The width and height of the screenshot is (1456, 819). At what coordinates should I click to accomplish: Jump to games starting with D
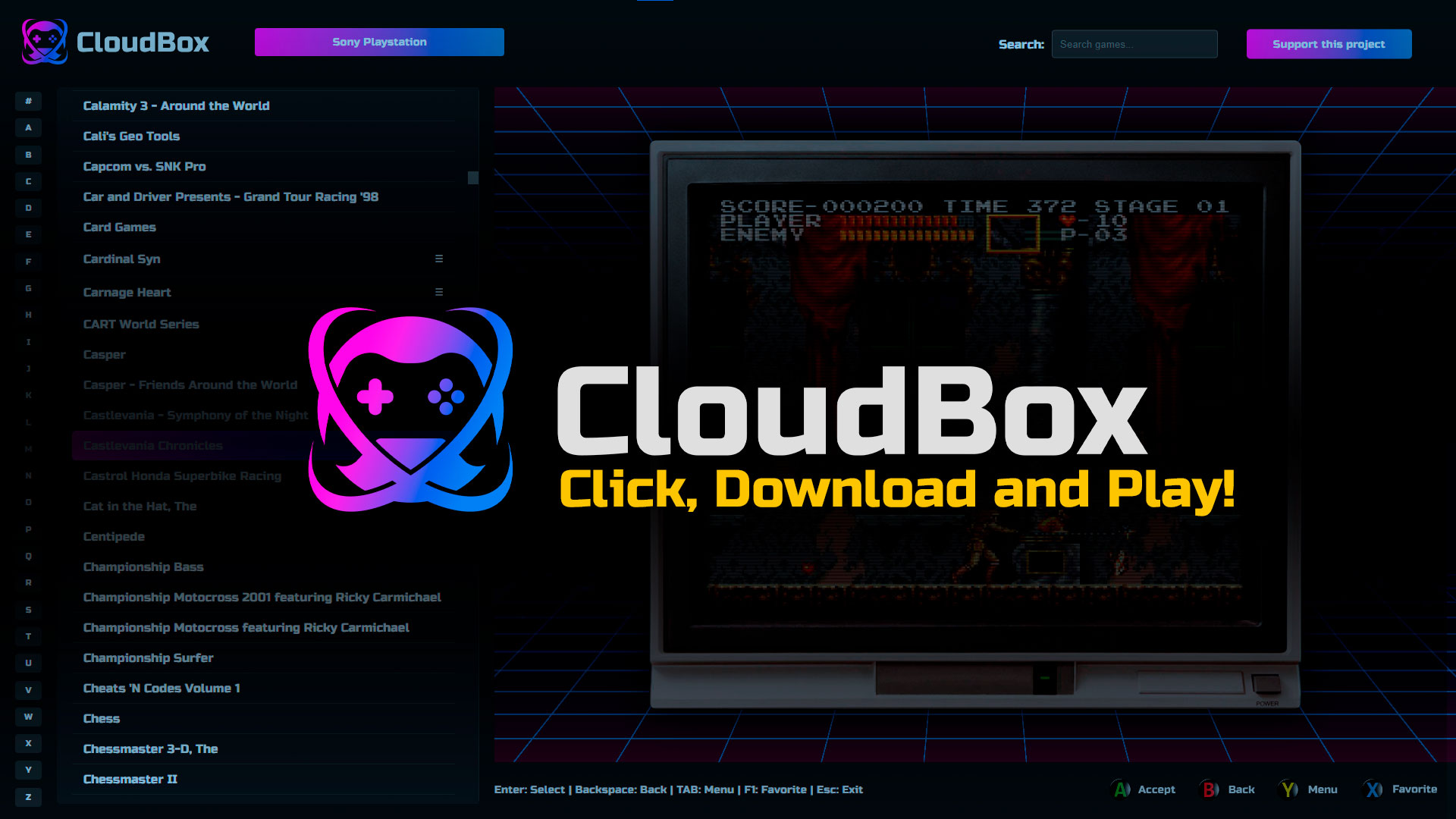coord(28,208)
